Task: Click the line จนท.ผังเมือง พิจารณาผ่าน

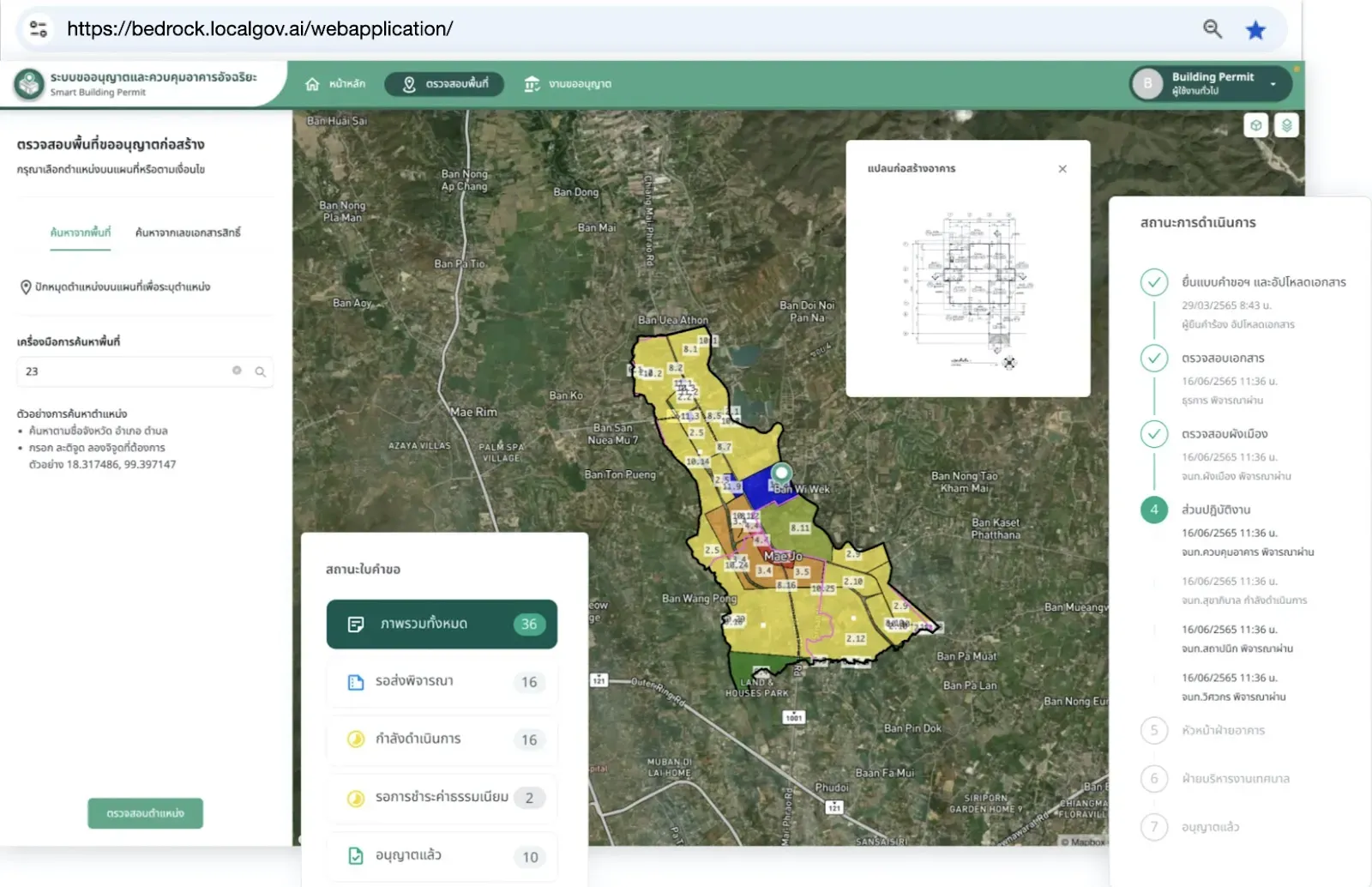Action: (x=1237, y=476)
